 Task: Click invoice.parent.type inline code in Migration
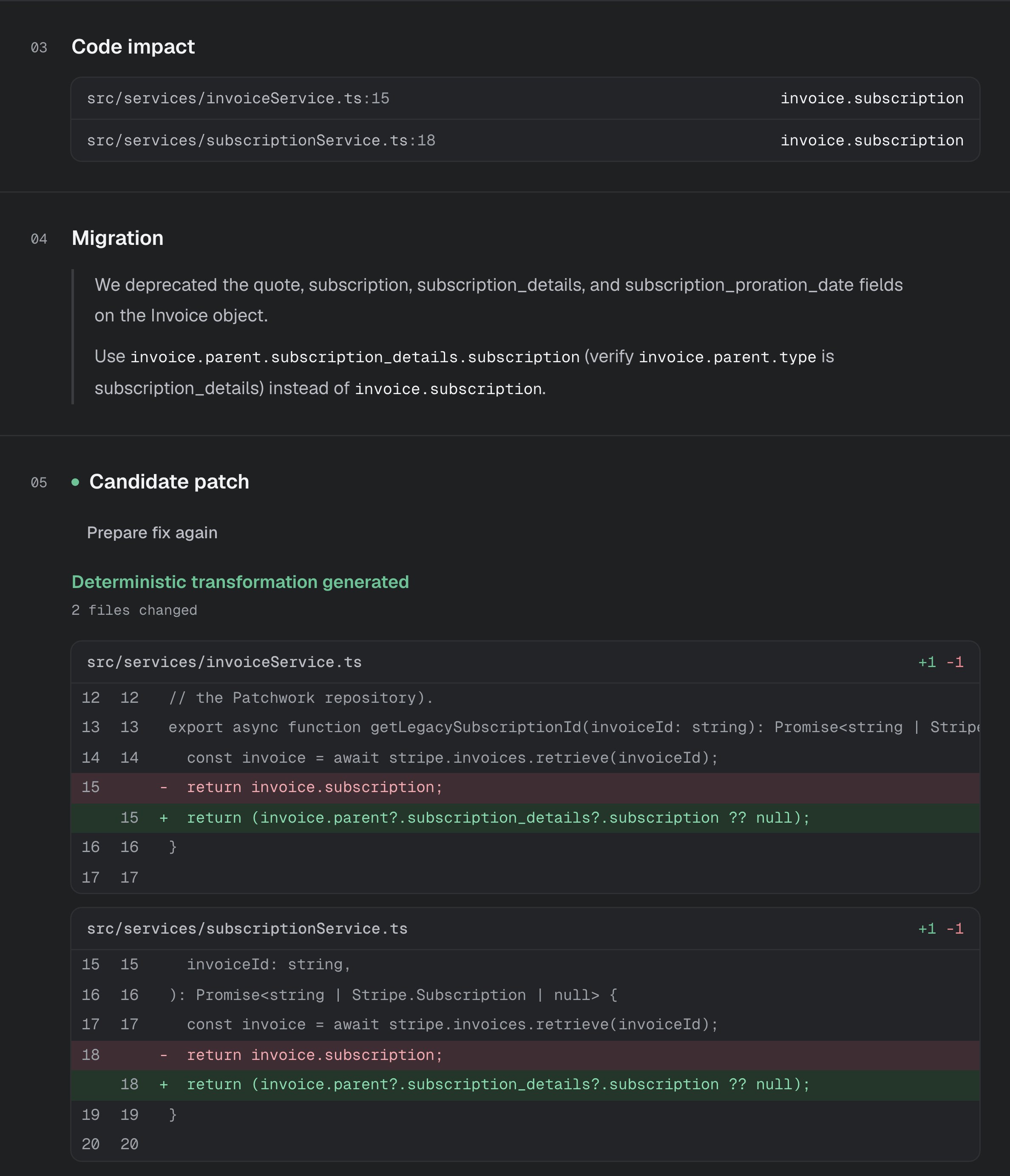tap(727, 357)
